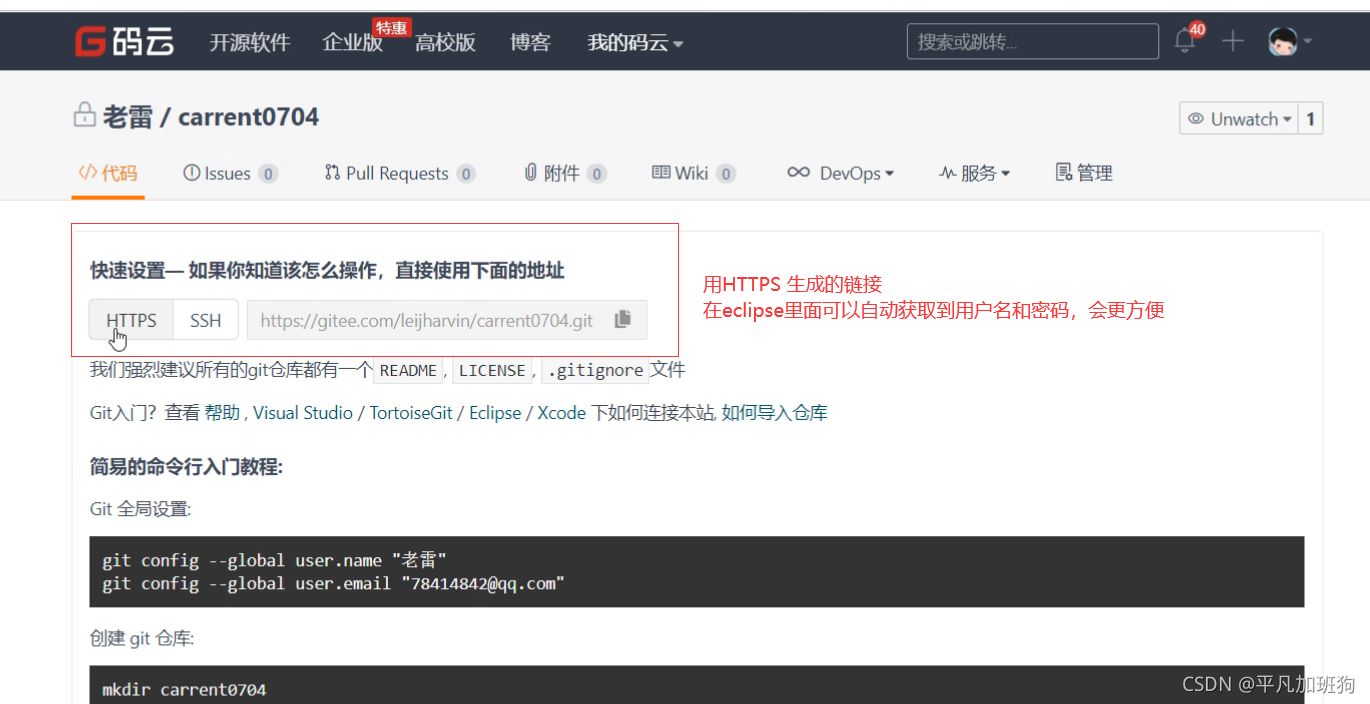The height and width of the screenshot is (704, 1370).
Task: Select the 代码 tab
Action: point(108,173)
